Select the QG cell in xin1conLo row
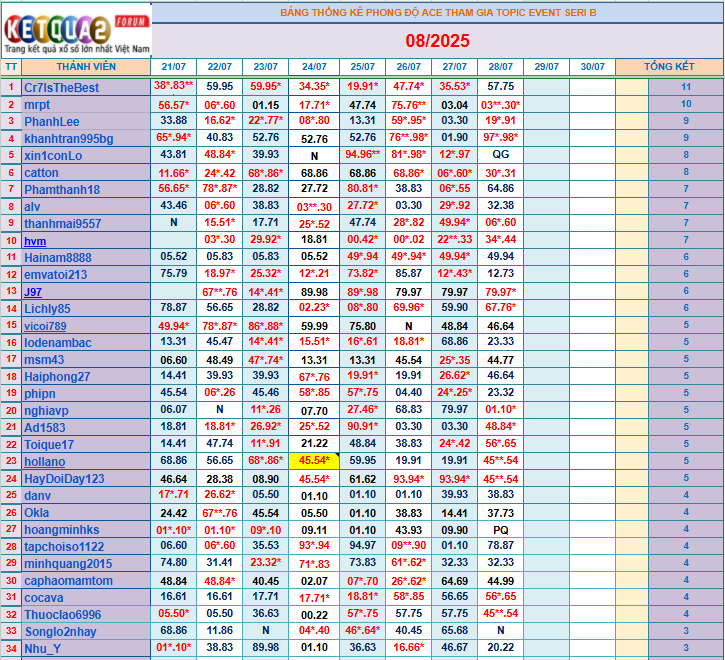Screen dimensions: 725x660 tap(500, 155)
